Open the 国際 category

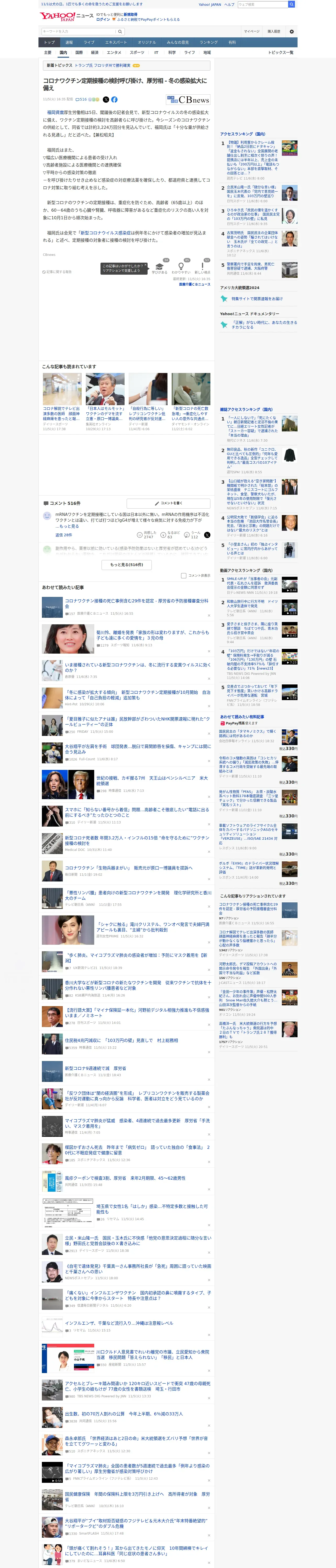(x=79, y=52)
